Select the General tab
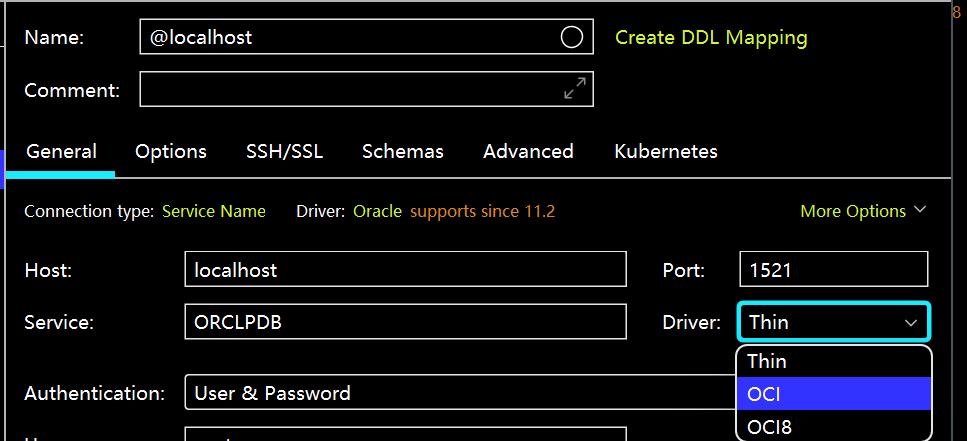Viewport: 967px width, 441px height. (61, 152)
